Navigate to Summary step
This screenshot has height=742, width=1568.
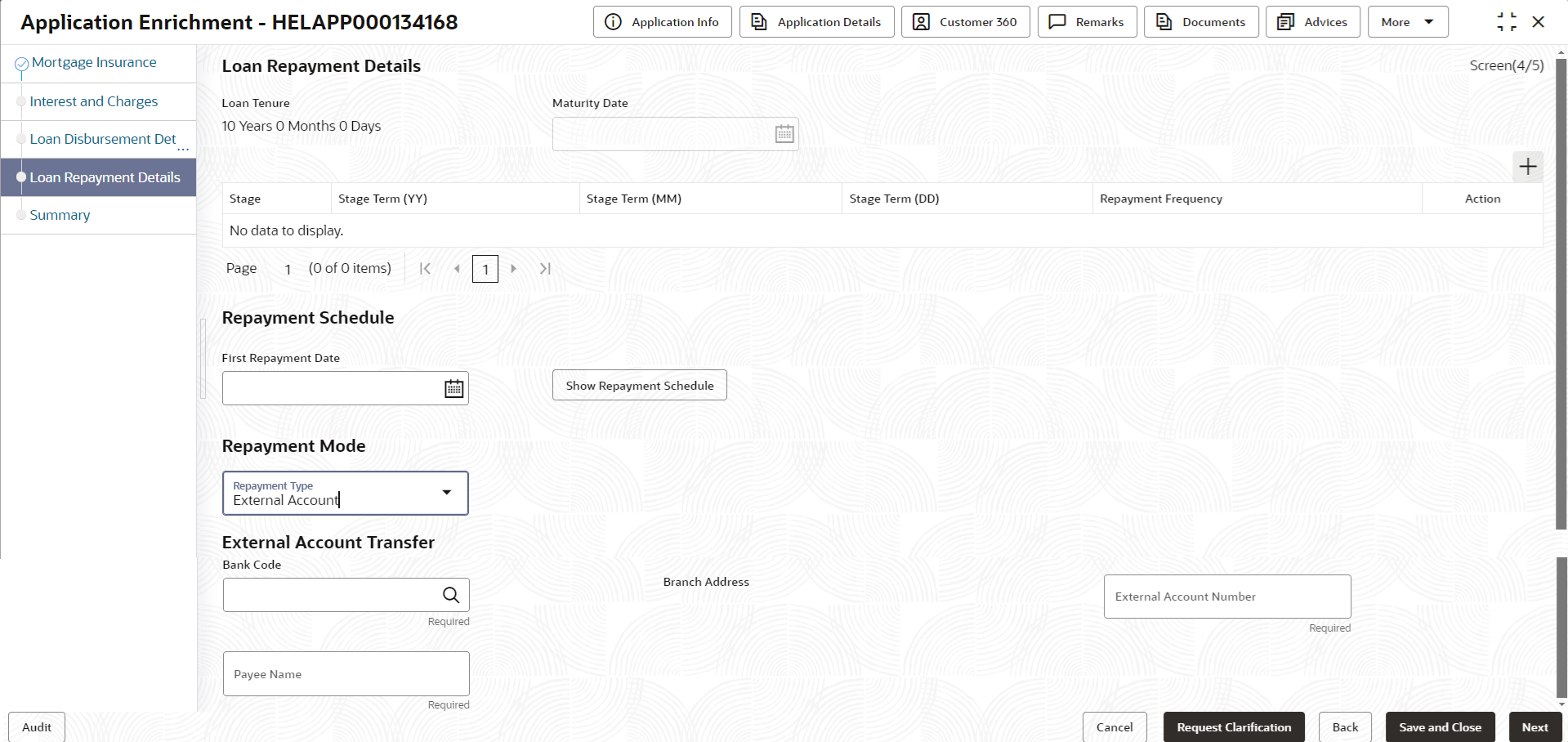[x=60, y=215]
